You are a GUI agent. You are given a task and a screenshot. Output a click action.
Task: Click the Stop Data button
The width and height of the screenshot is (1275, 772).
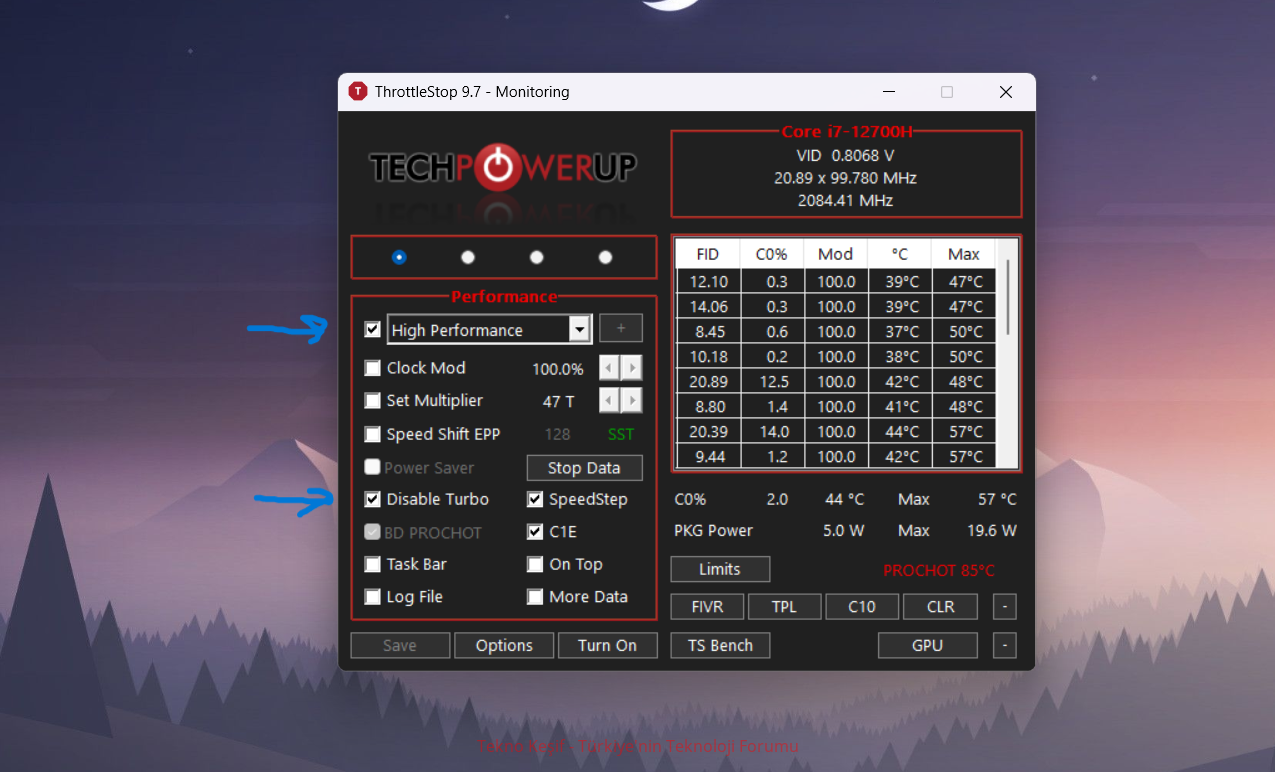coord(584,468)
